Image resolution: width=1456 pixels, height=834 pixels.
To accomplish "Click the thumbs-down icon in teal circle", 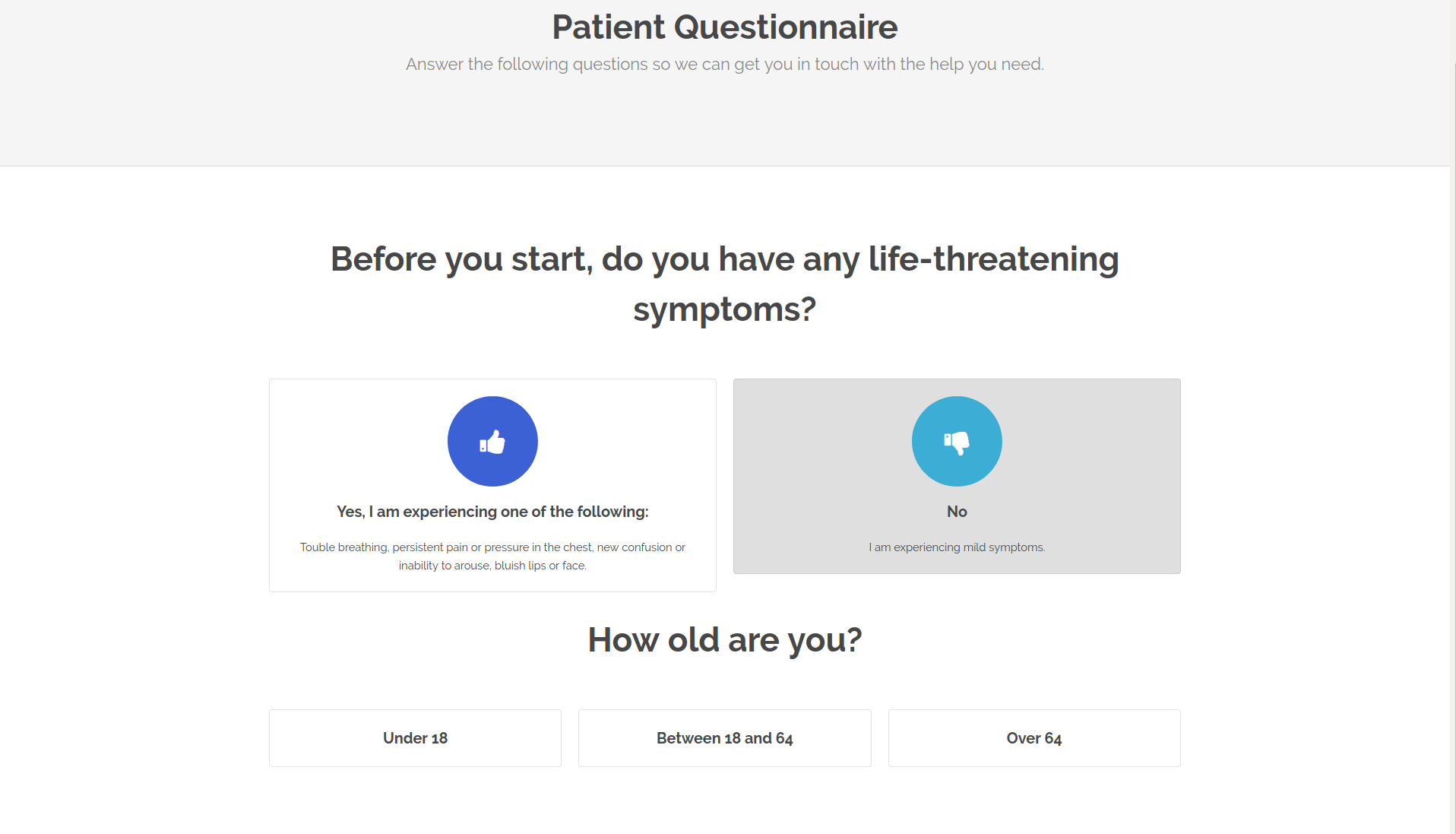I will (x=957, y=441).
